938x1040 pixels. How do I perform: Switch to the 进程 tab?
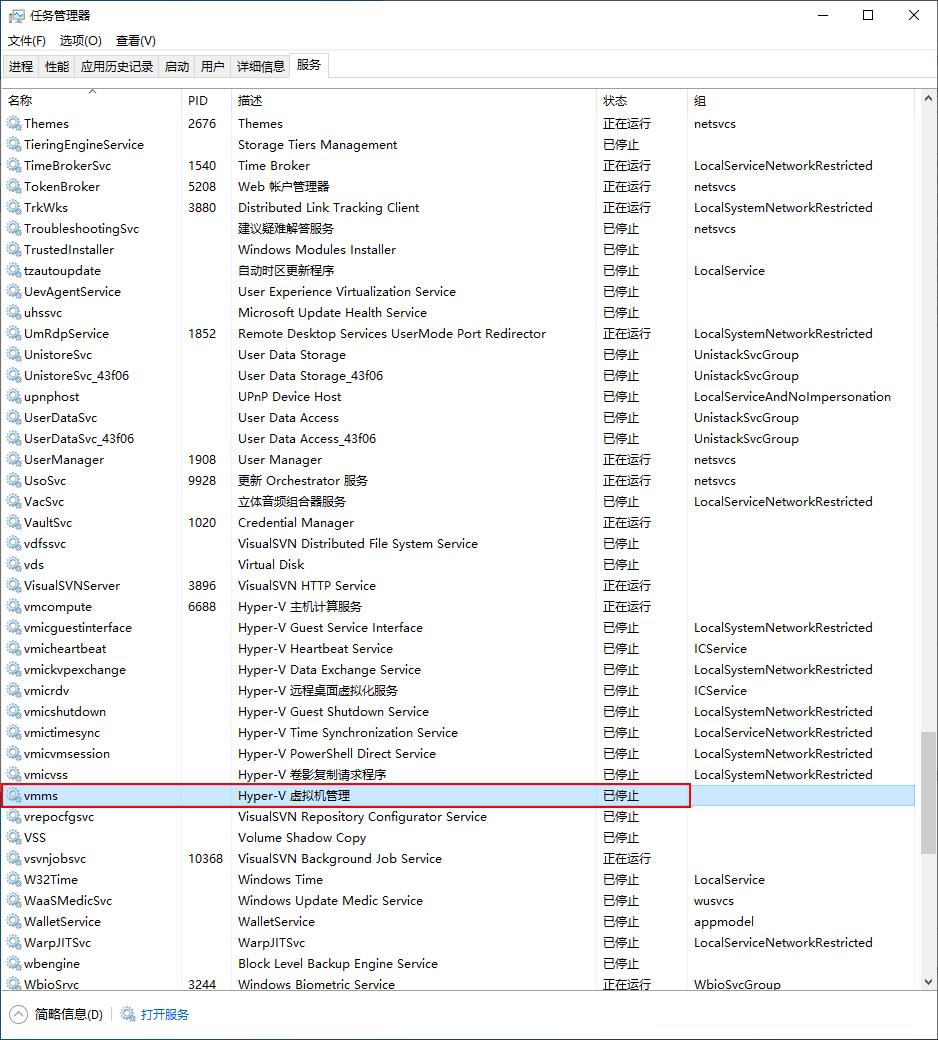click(x=21, y=66)
